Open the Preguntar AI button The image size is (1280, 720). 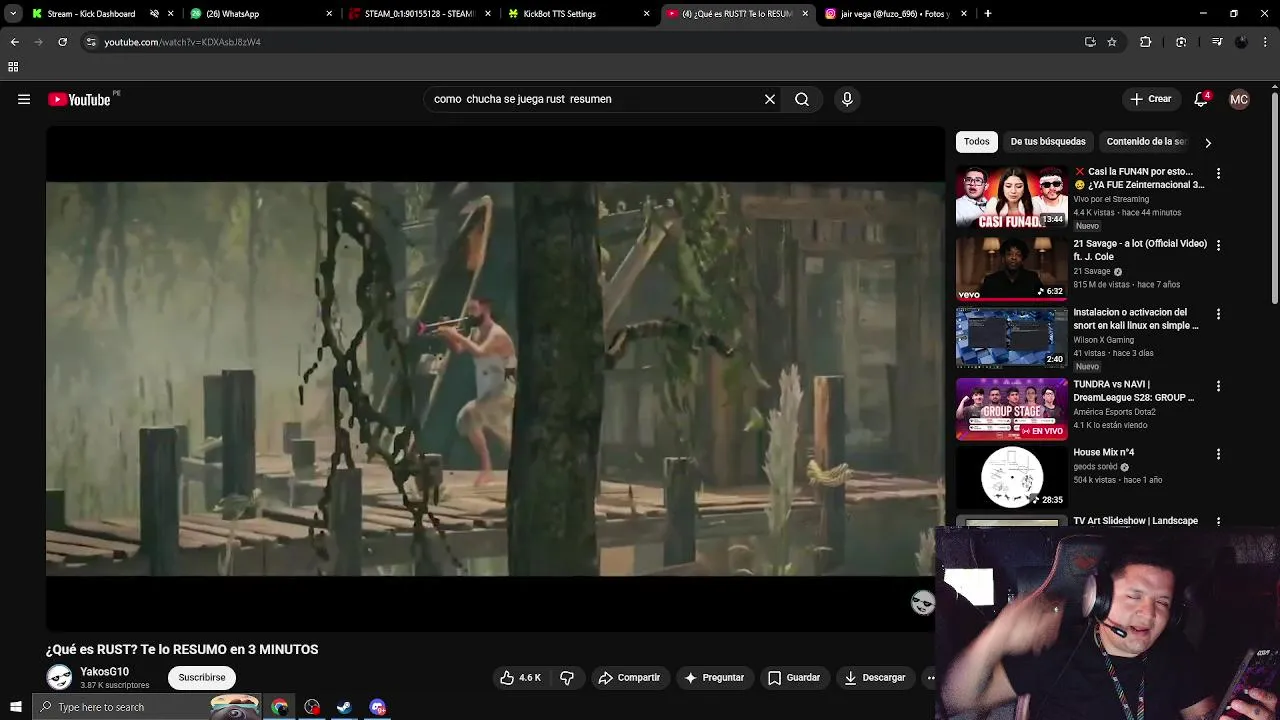714,678
